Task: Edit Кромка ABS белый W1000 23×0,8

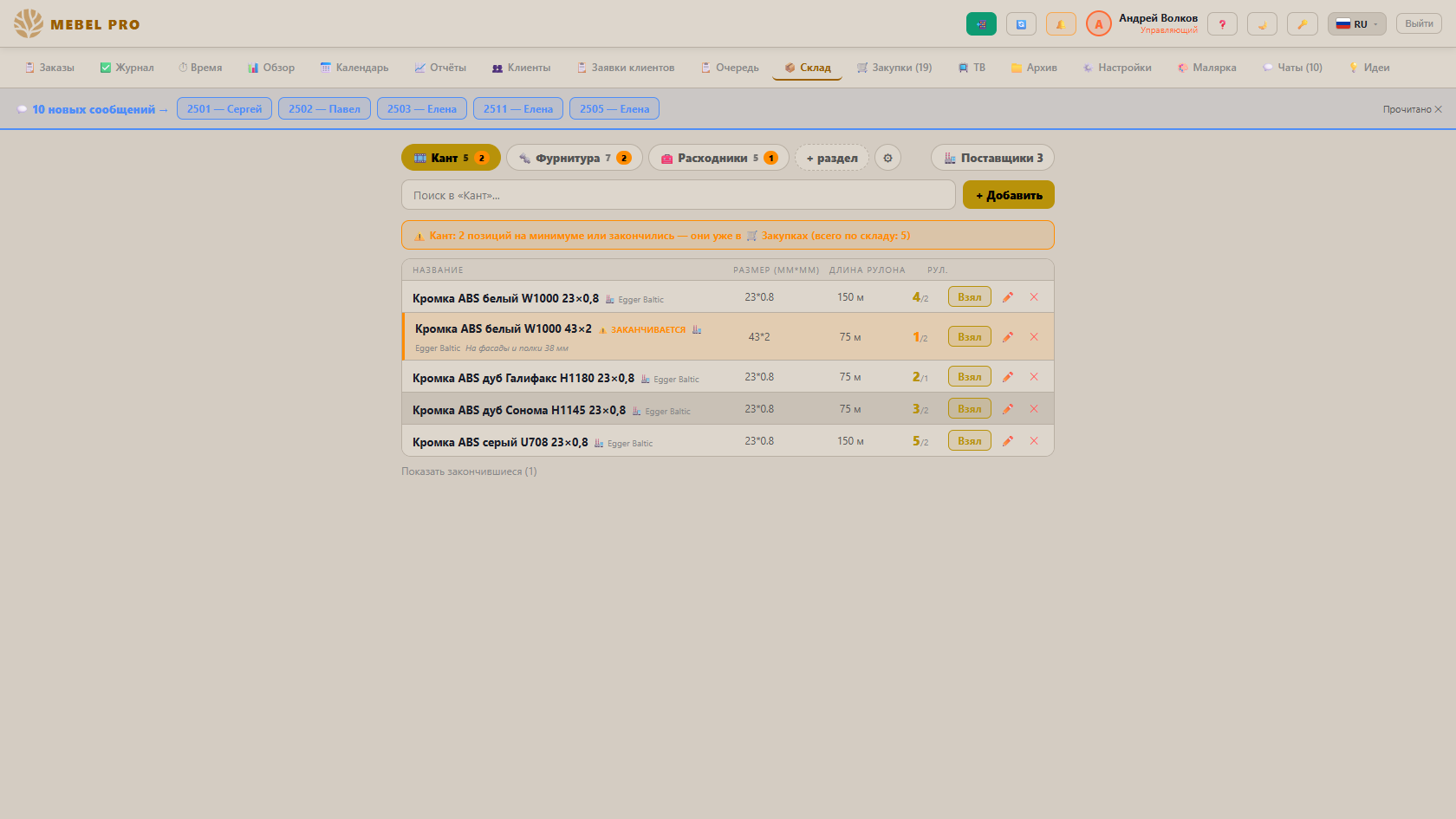Action: 1008,297
